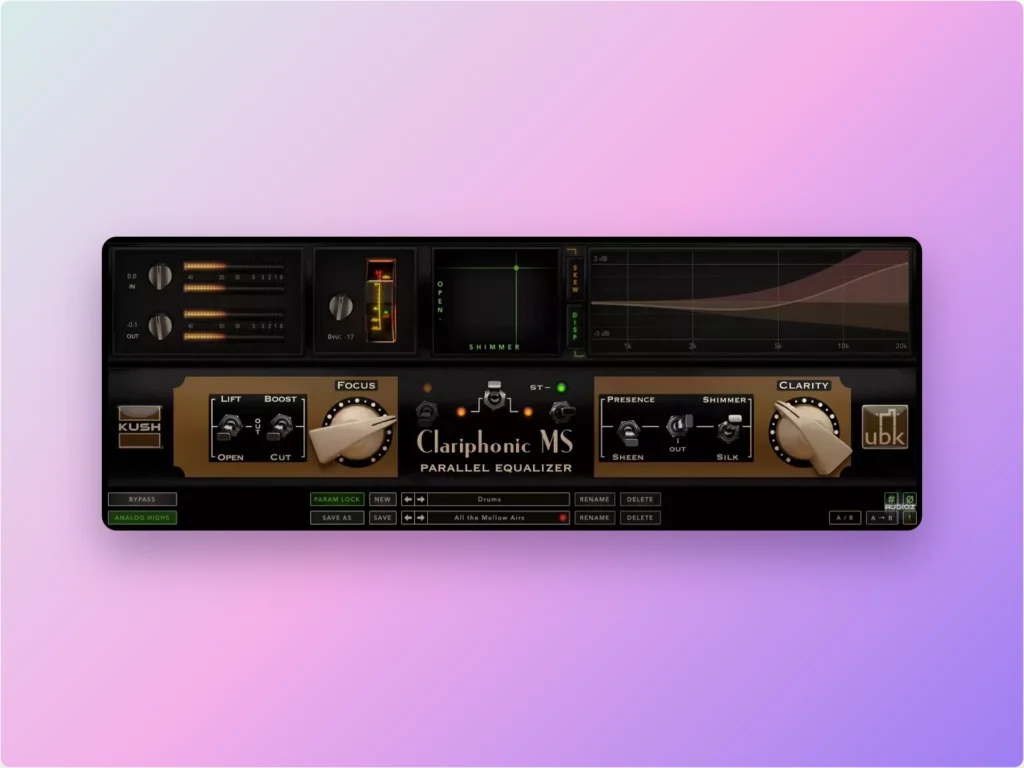Go to next preset bank next to Drums
1024x768 pixels.
421,500
